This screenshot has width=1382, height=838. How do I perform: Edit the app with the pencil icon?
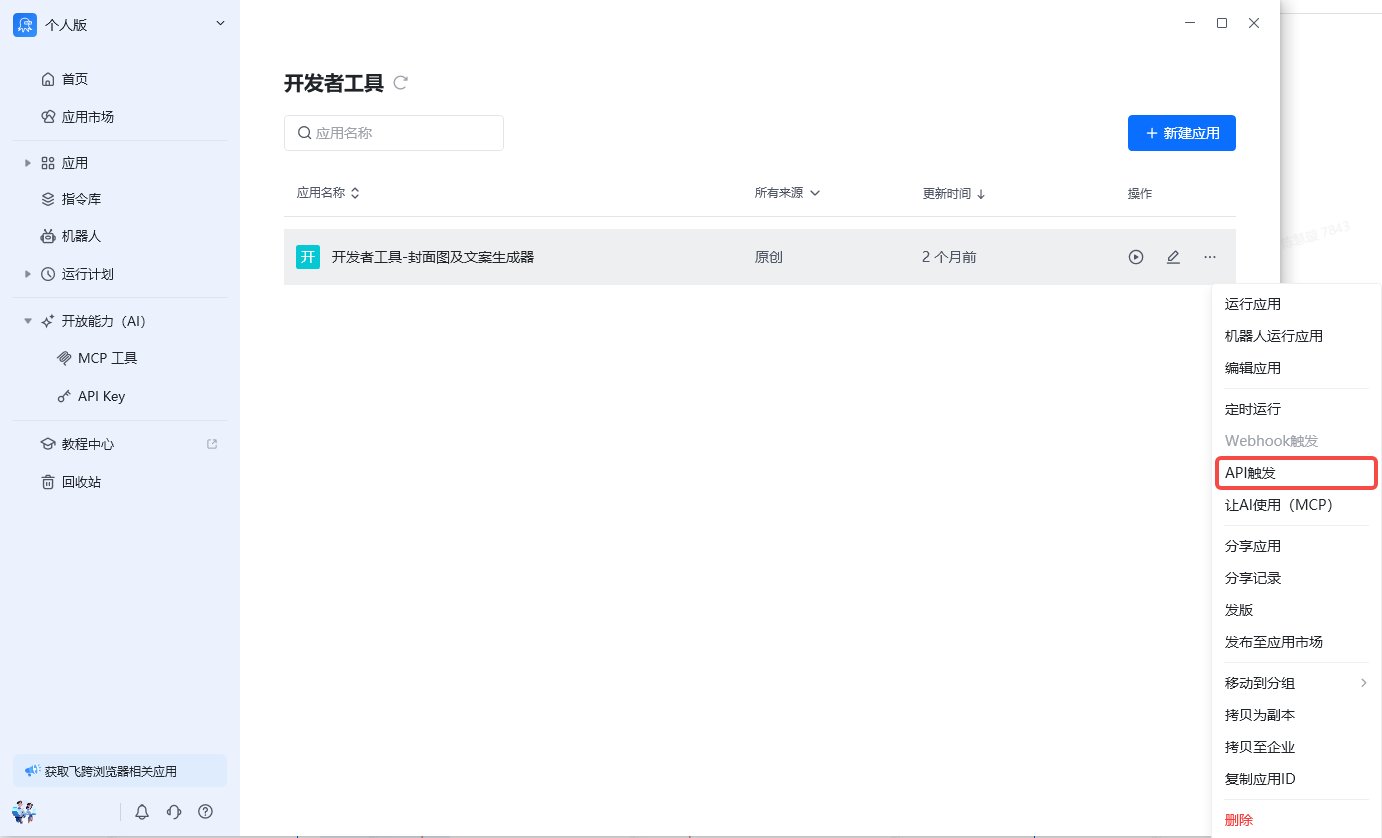tap(1173, 257)
